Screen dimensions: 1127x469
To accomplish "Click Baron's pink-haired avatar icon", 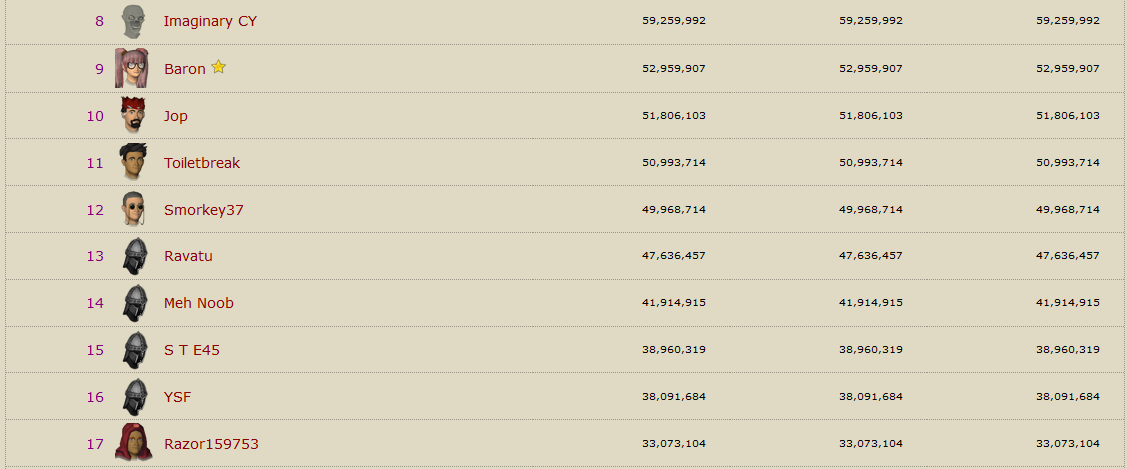I will [x=133, y=68].
